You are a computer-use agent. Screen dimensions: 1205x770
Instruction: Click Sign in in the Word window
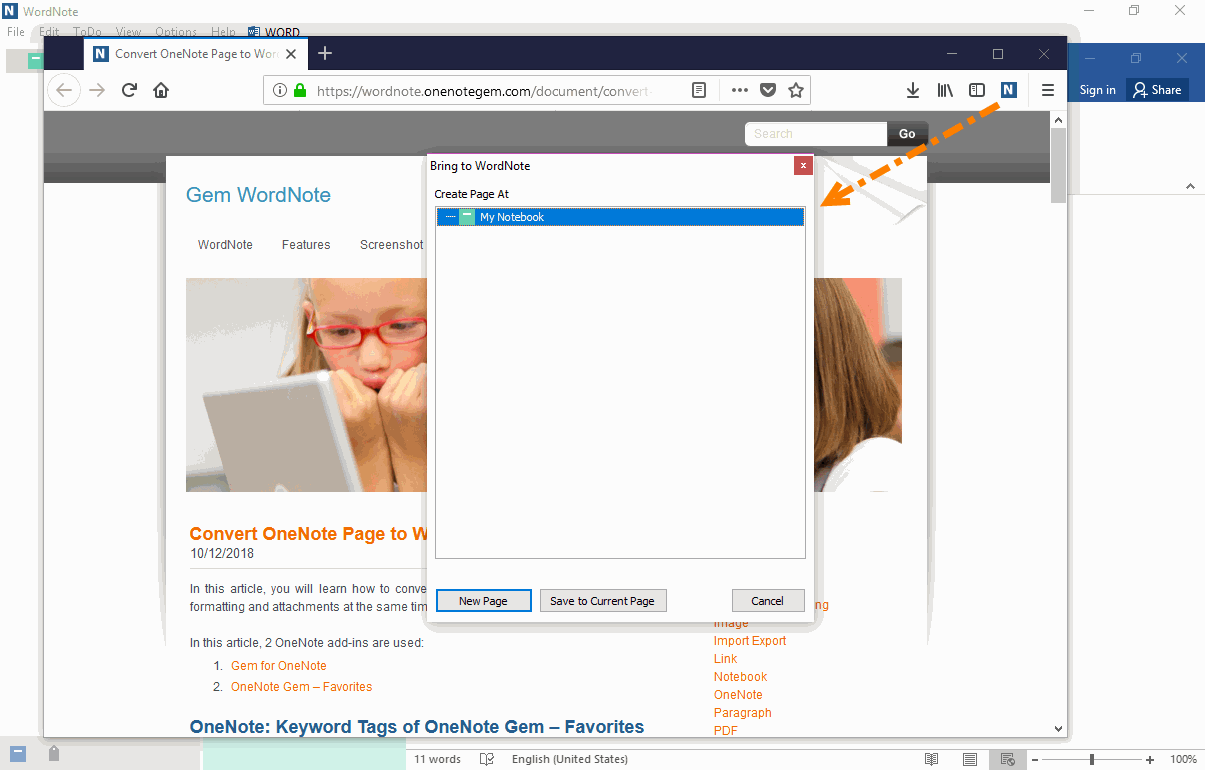[1097, 90]
